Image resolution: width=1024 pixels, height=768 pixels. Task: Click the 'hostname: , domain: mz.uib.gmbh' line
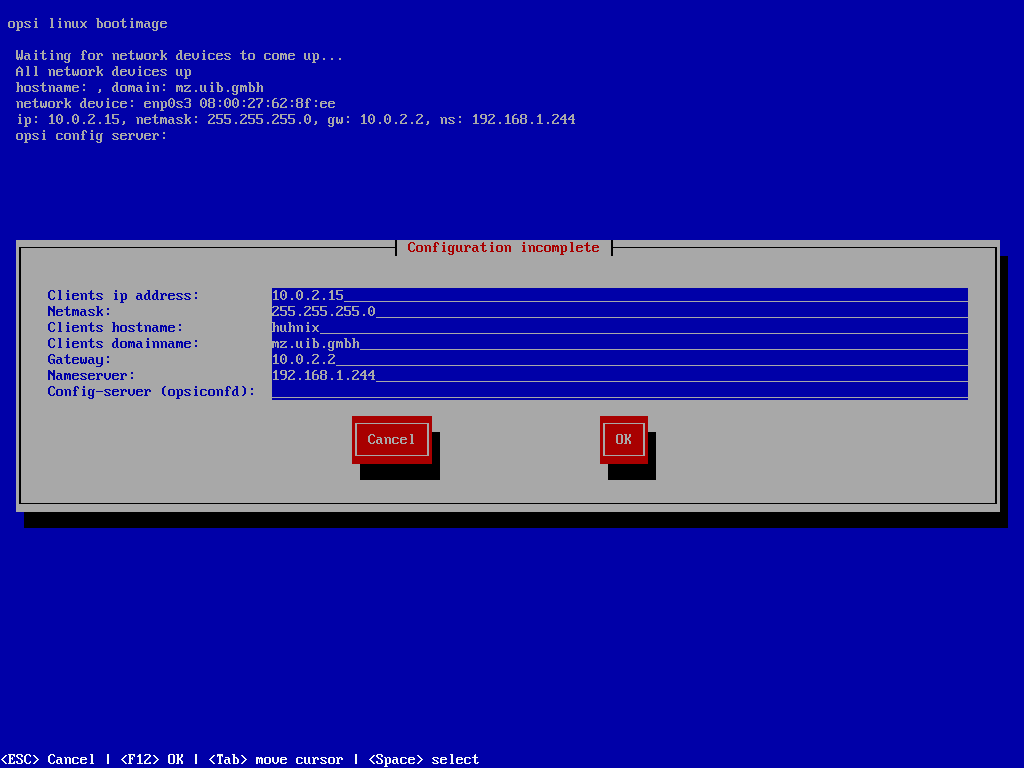139,88
